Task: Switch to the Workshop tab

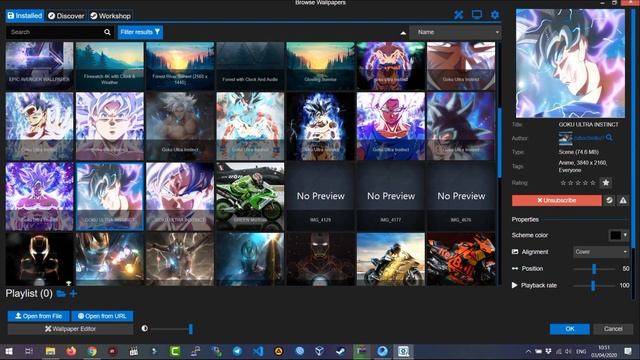Action: 111,16
